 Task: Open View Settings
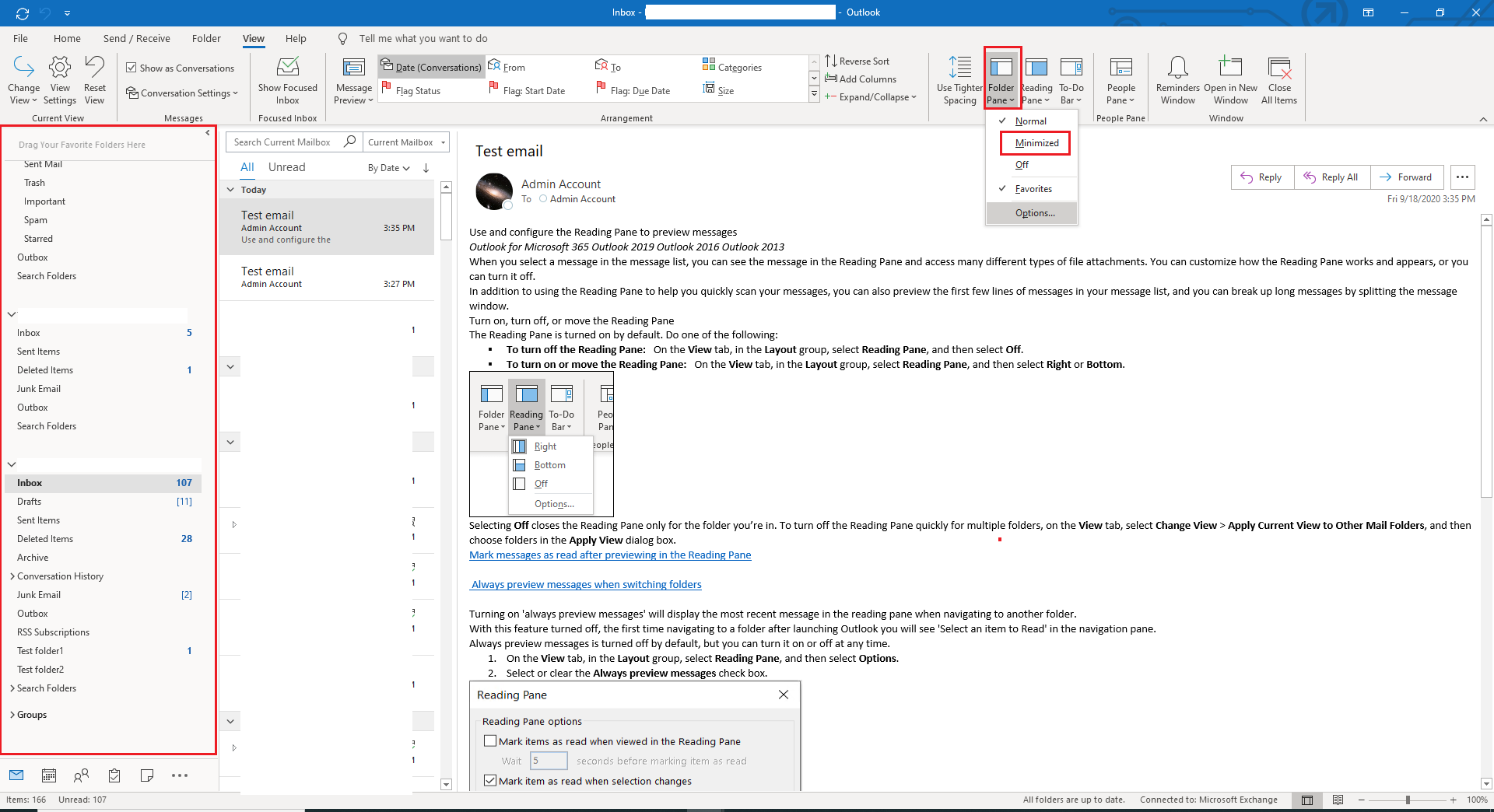(60, 80)
